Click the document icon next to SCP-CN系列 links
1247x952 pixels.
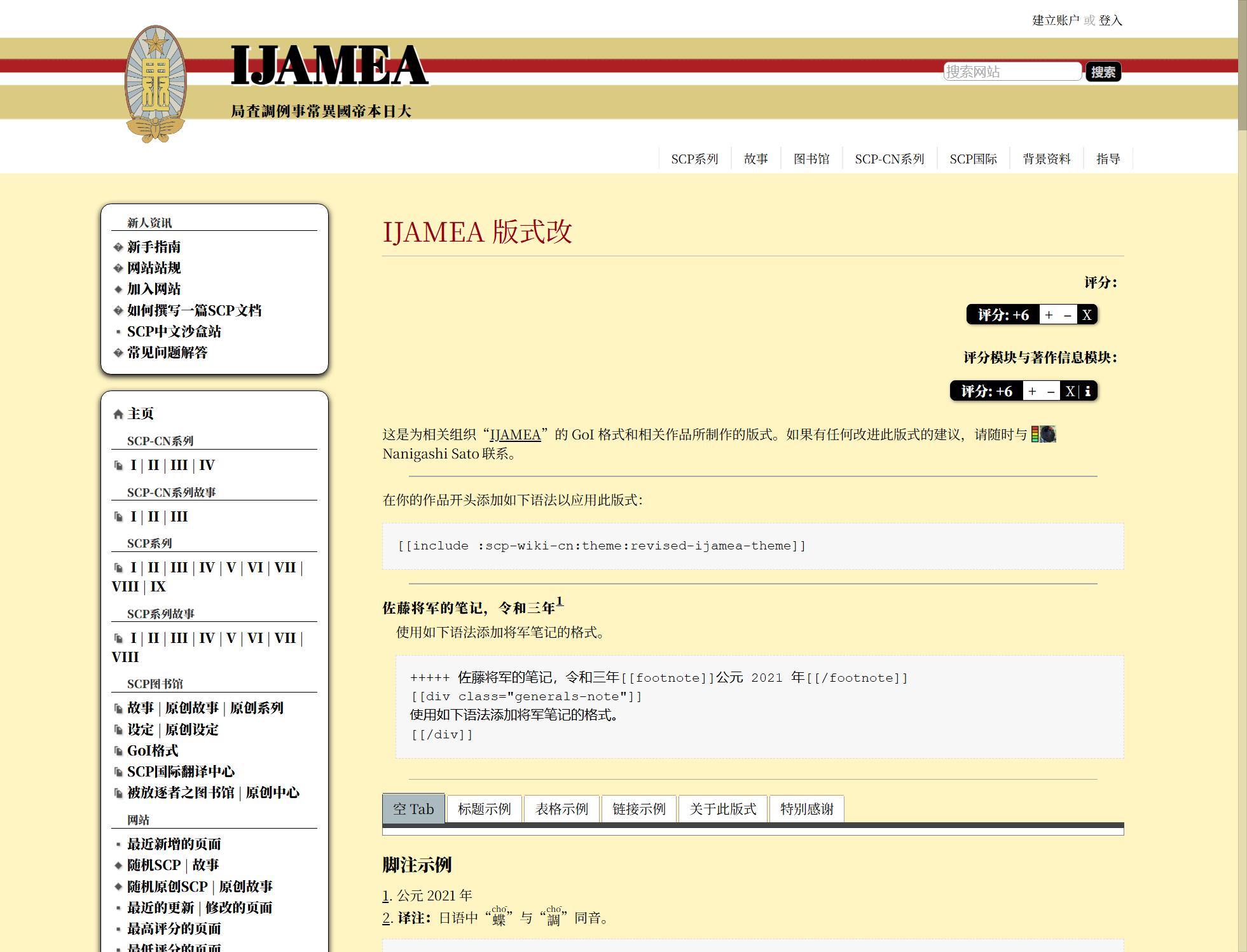coord(118,465)
